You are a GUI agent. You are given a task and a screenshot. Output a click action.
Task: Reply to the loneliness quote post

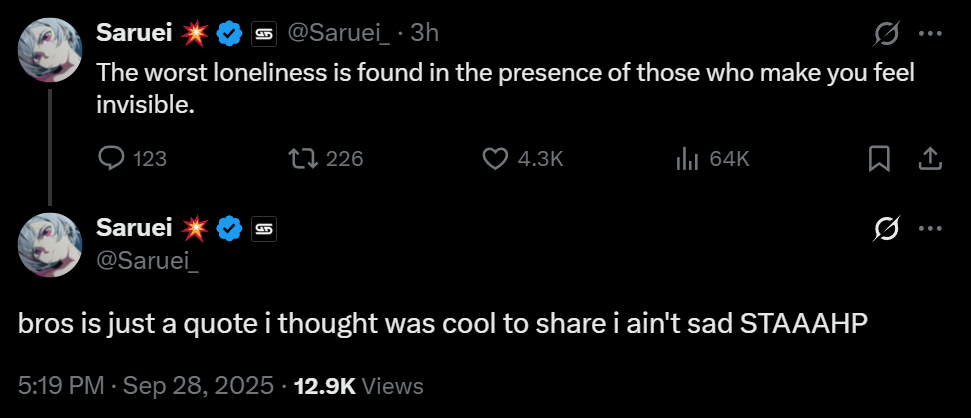coord(112,158)
